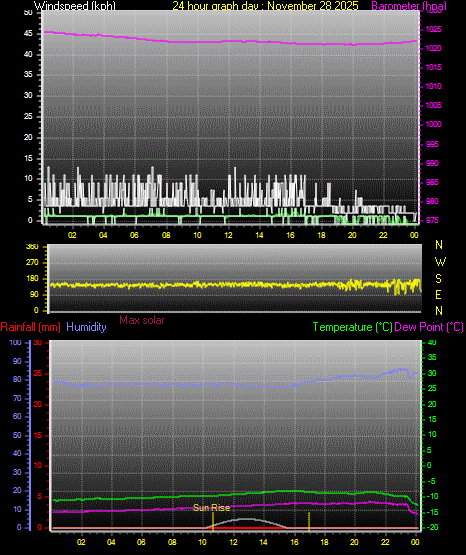Click the Dew Point (°C) legend label
Viewport: 466px width, 555px height.
point(429,327)
